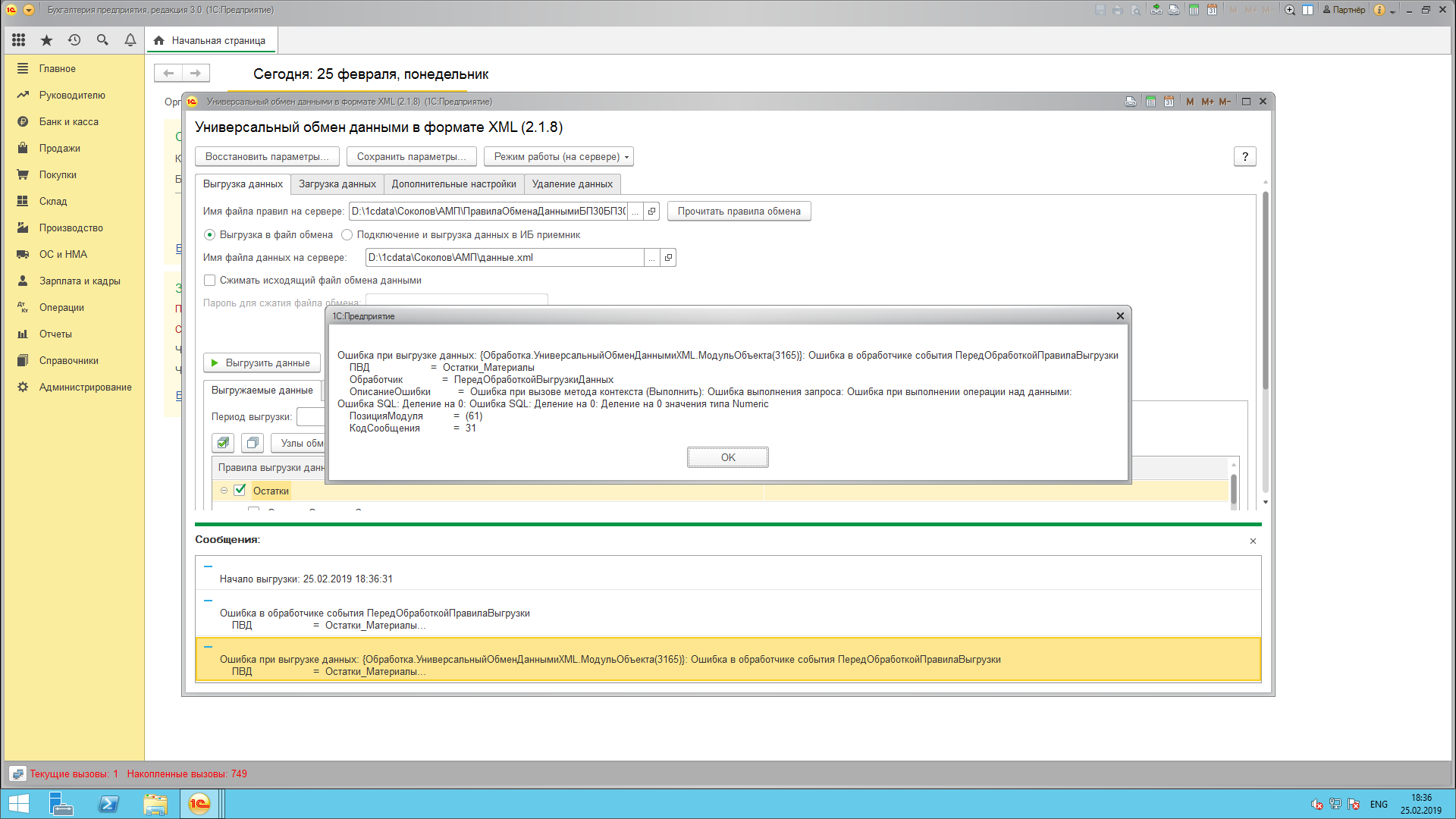Image resolution: width=1456 pixels, height=819 pixels.
Task: Toggle panel layout icon in title bar
Action: coord(1308,10)
